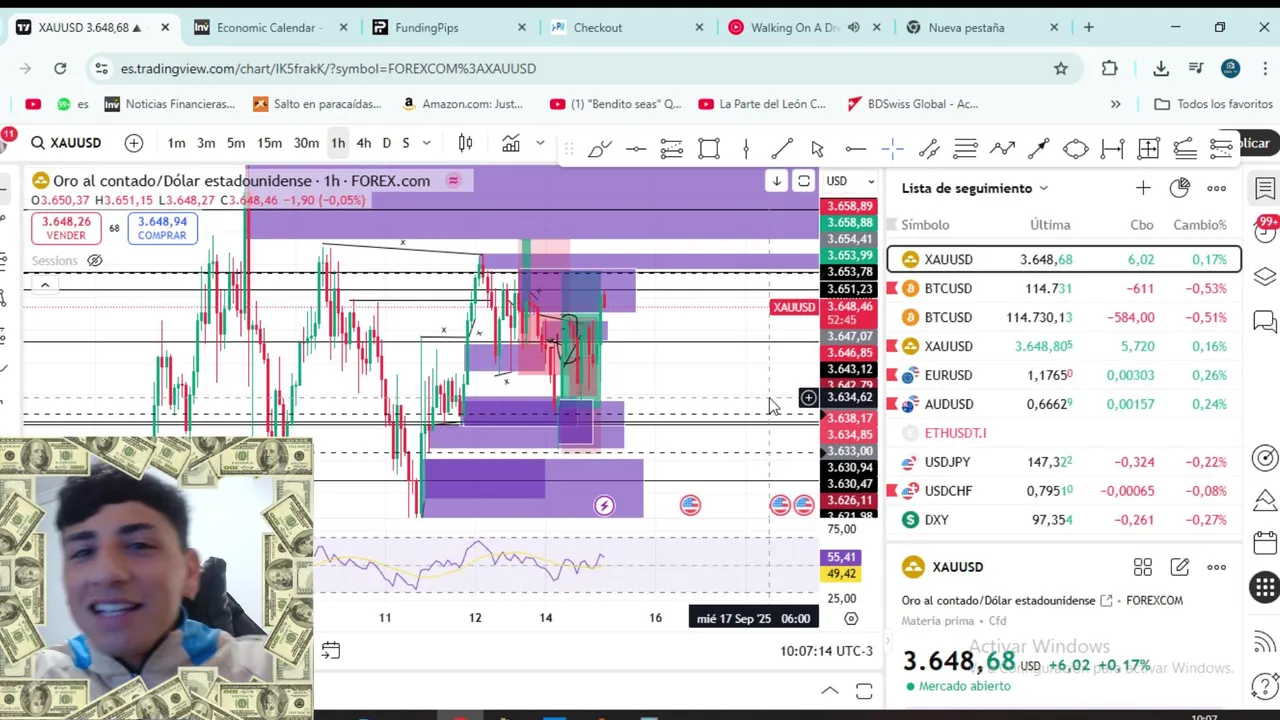The image size is (1280, 720).
Task: Open watchlist three-dot menu
Action: click(1217, 188)
